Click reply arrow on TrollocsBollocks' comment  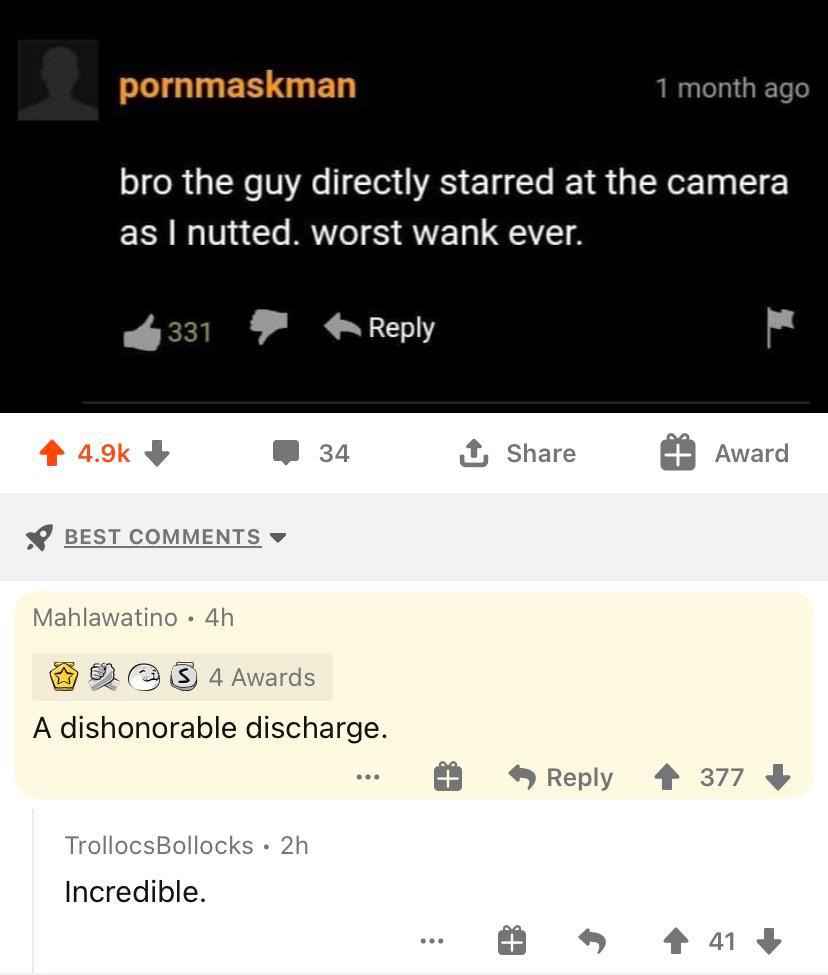tap(592, 941)
